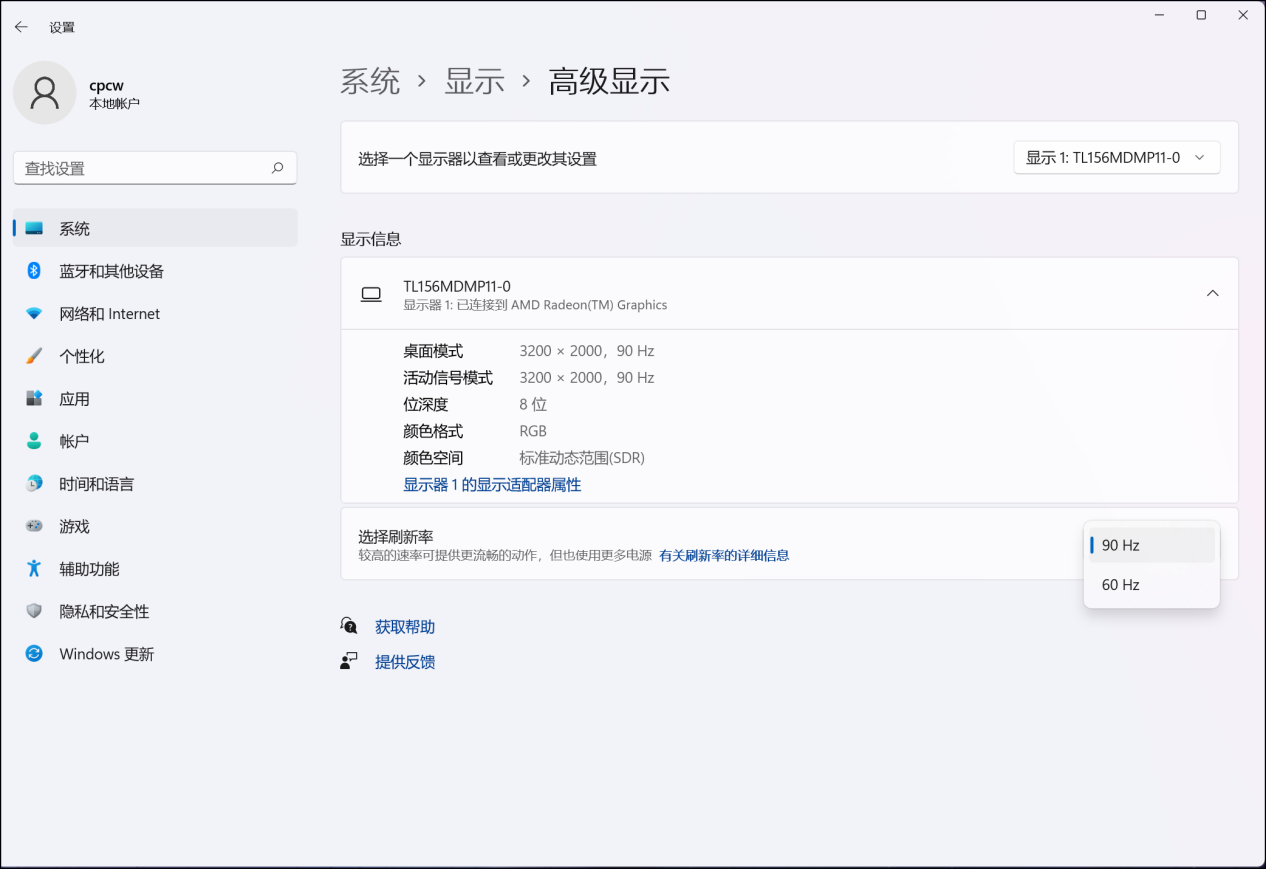Click the 查找设置 search field

[140, 168]
